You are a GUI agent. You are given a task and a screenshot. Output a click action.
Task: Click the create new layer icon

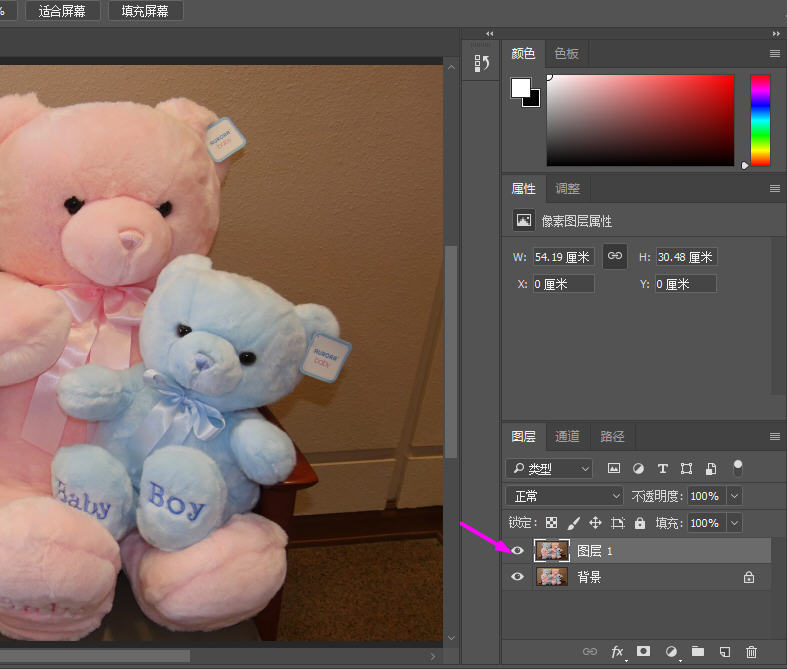(725, 652)
